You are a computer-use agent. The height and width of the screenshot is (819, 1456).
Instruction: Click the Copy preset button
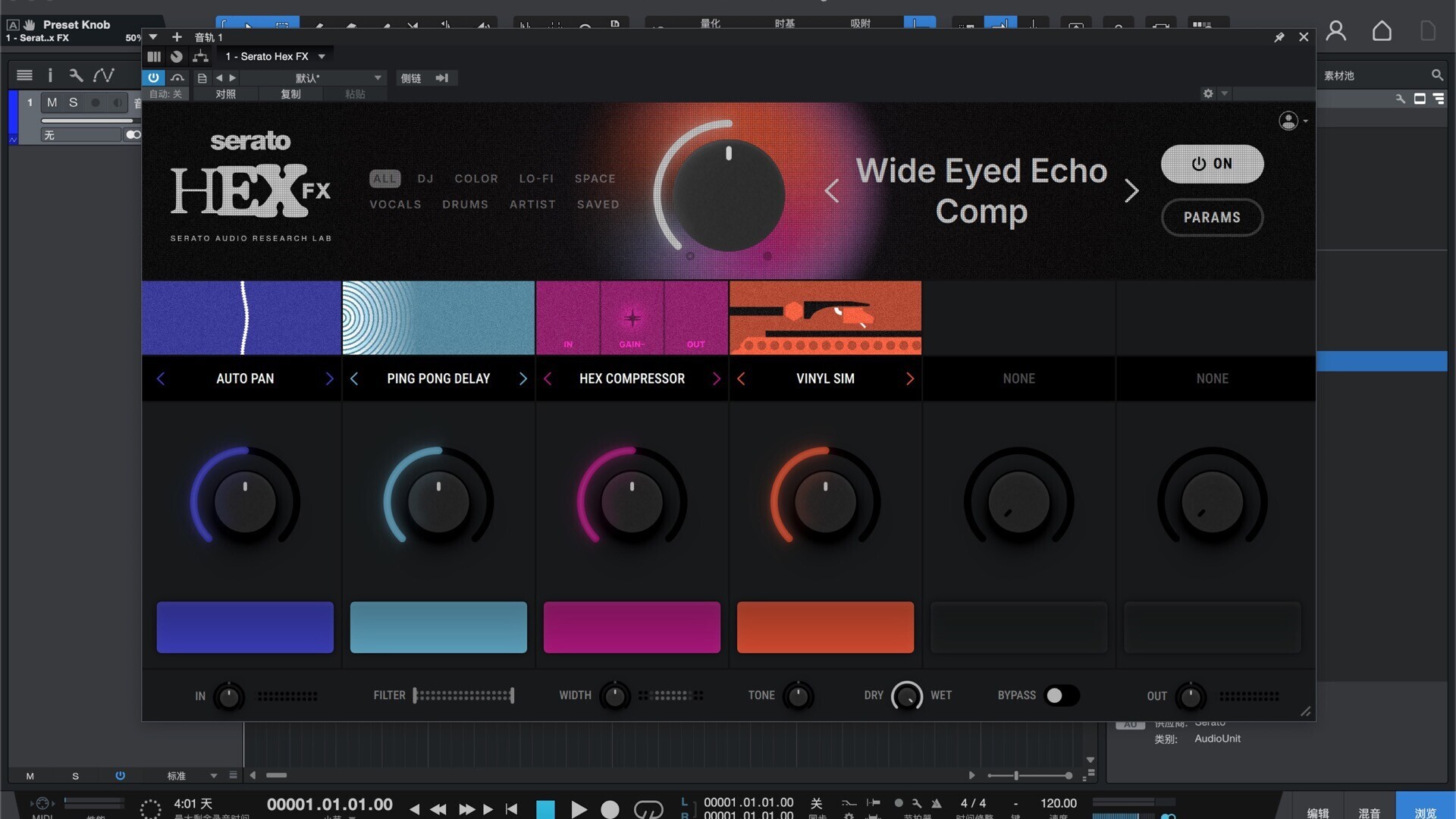(290, 94)
